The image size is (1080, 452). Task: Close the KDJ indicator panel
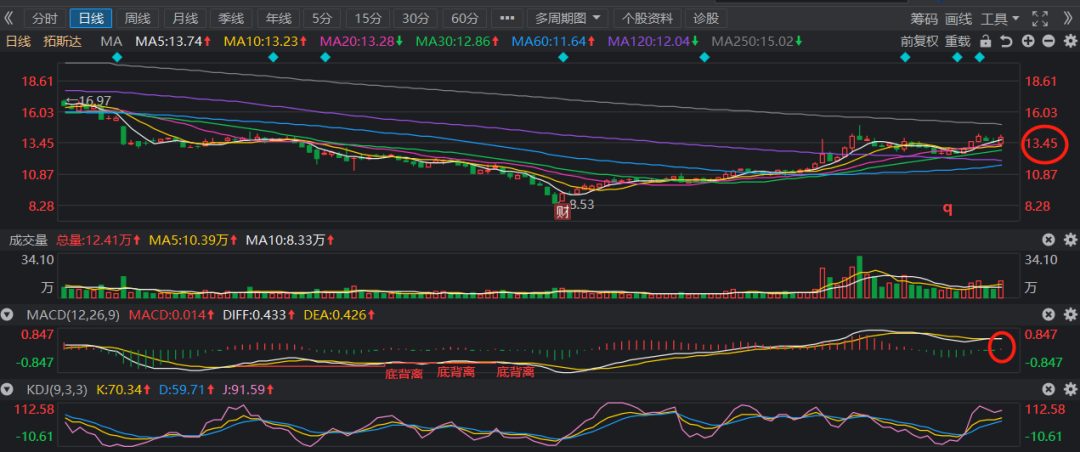pyautogui.click(x=1049, y=388)
